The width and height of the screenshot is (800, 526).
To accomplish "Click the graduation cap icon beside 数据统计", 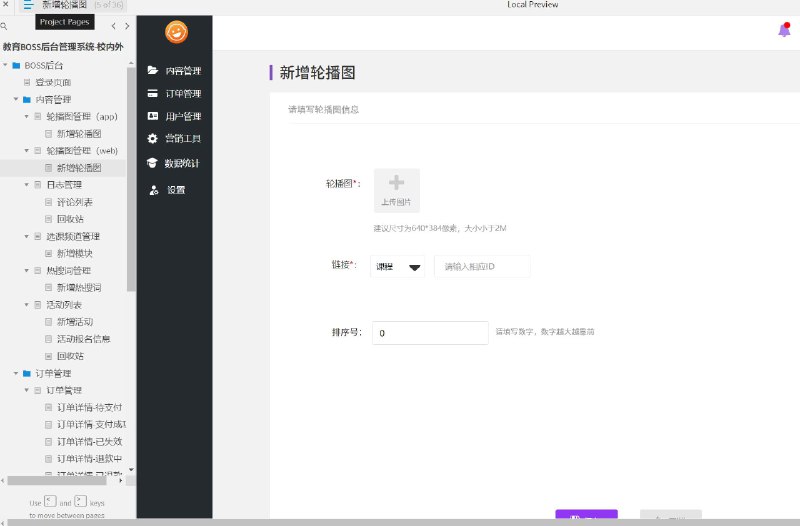I will tap(152, 163).
